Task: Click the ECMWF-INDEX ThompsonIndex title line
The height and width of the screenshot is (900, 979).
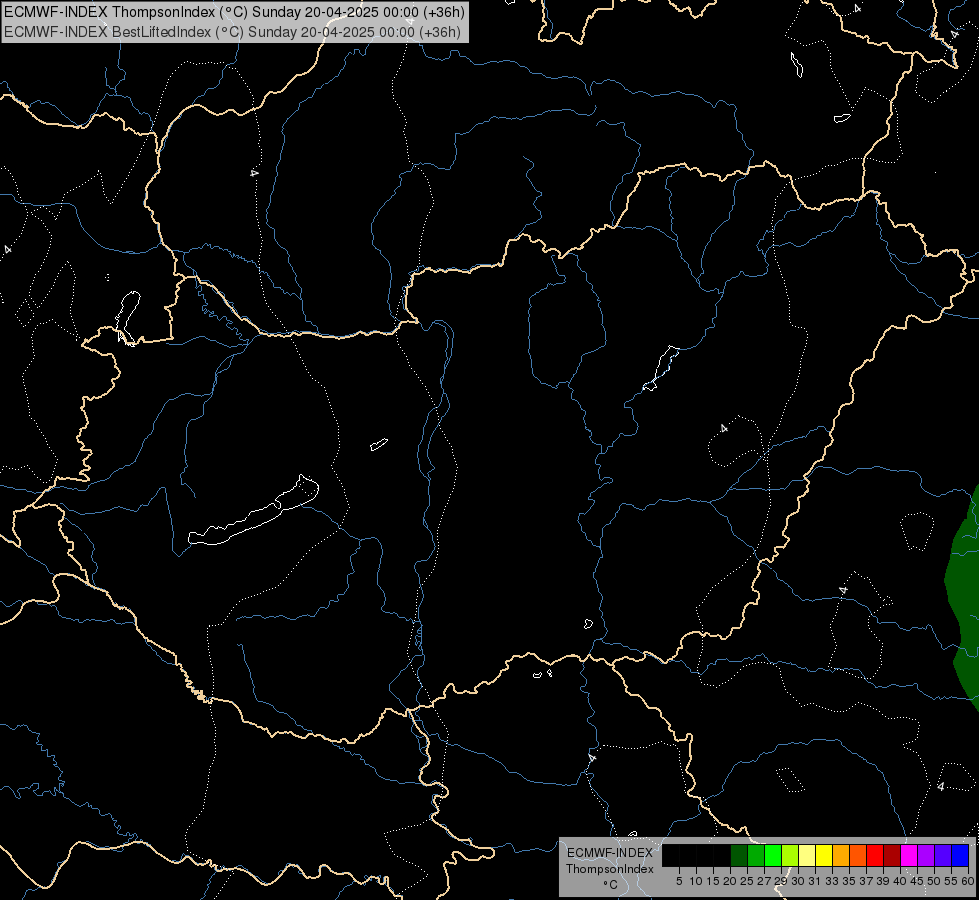Action: tap(234, 12)
